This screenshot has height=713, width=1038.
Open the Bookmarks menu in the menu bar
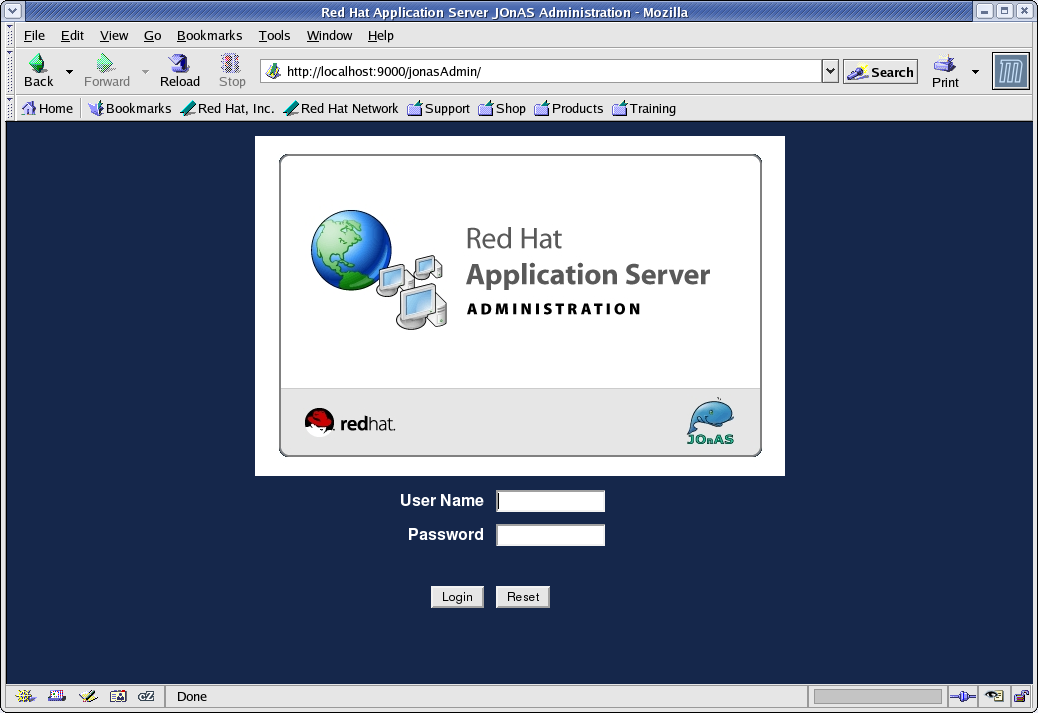(x=209, y=36)
